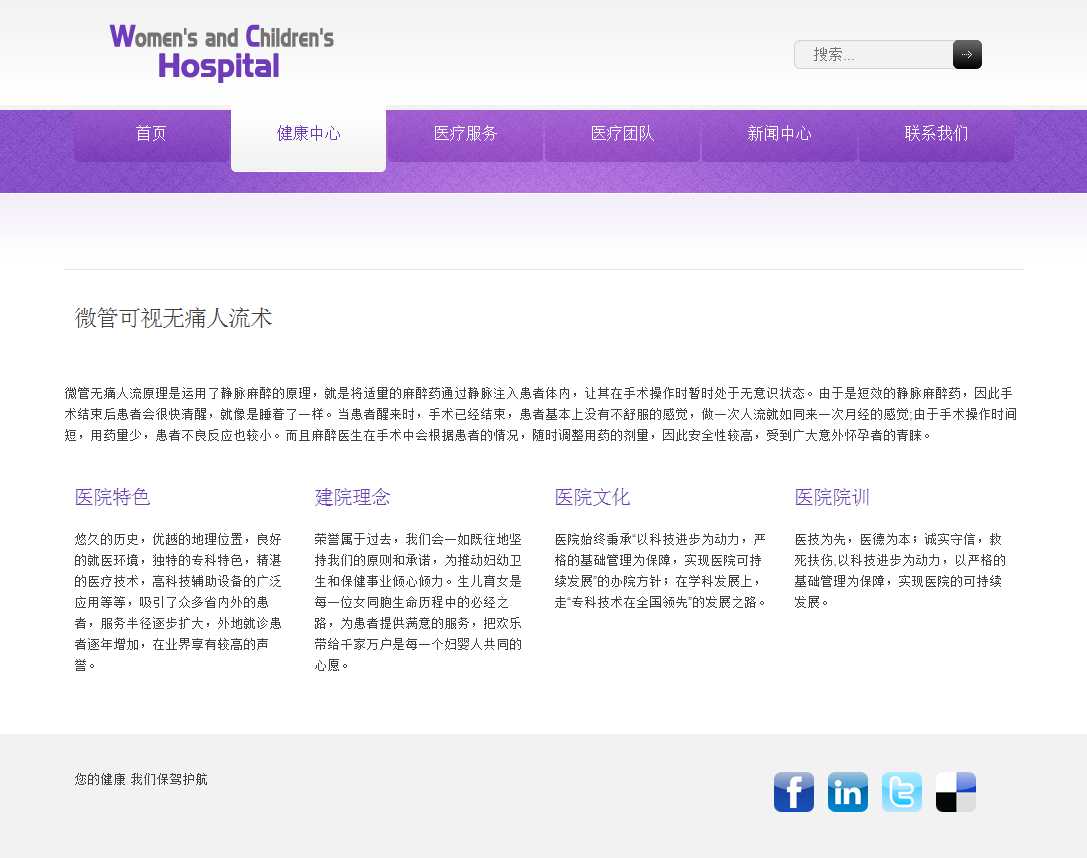1087x858 pixels.
Task: Click the LinkedIn icon in footer
Action: pyautogui.click(x=847, y=792)
